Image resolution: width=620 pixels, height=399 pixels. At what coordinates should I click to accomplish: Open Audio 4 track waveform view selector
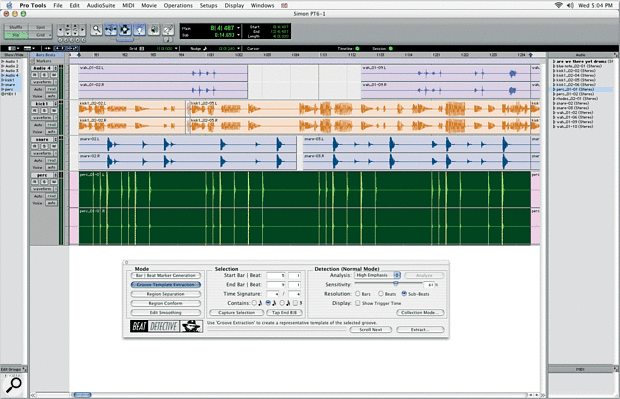[x=43, y=82]
